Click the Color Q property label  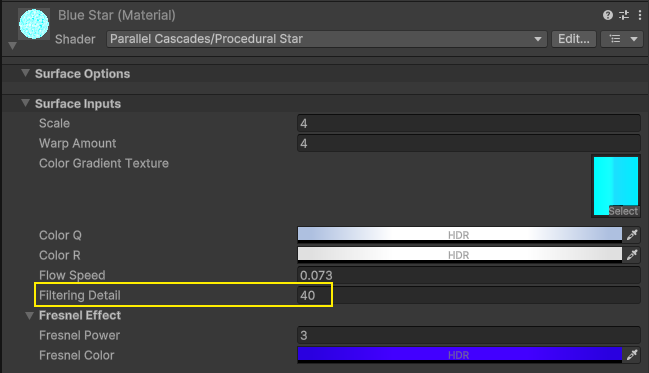point(60,235)
